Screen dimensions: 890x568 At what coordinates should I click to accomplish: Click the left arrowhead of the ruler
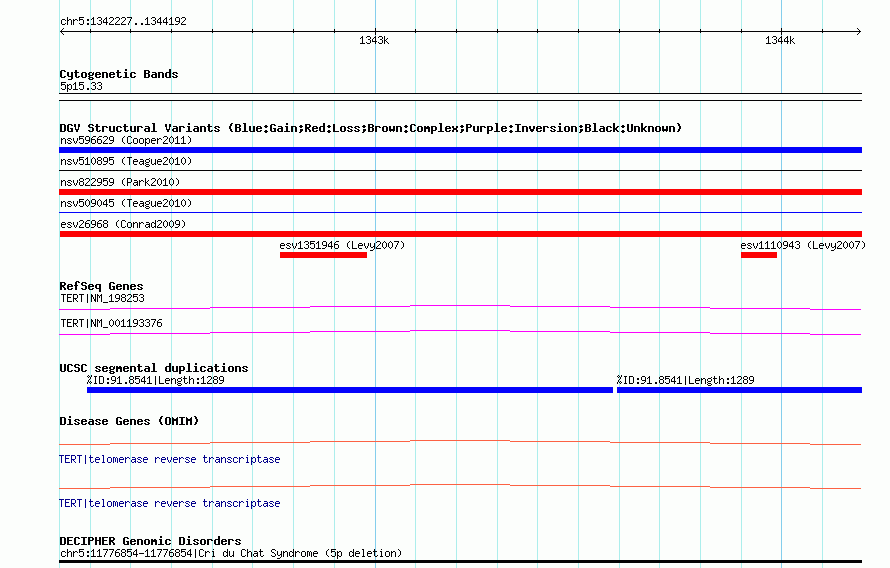pos(62,32)
